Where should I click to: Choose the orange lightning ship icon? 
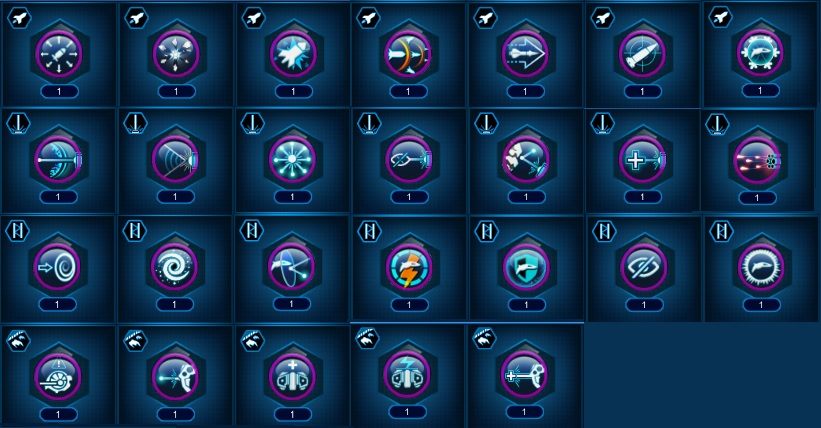tap(408, 267)
